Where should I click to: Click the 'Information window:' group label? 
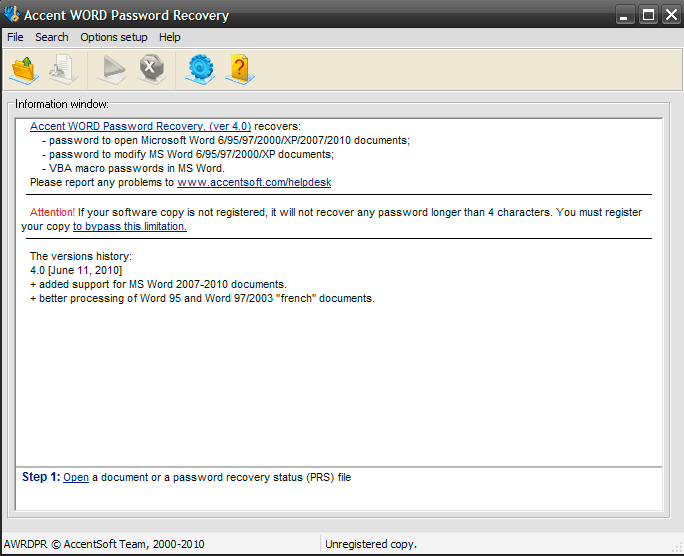(62, 104)
